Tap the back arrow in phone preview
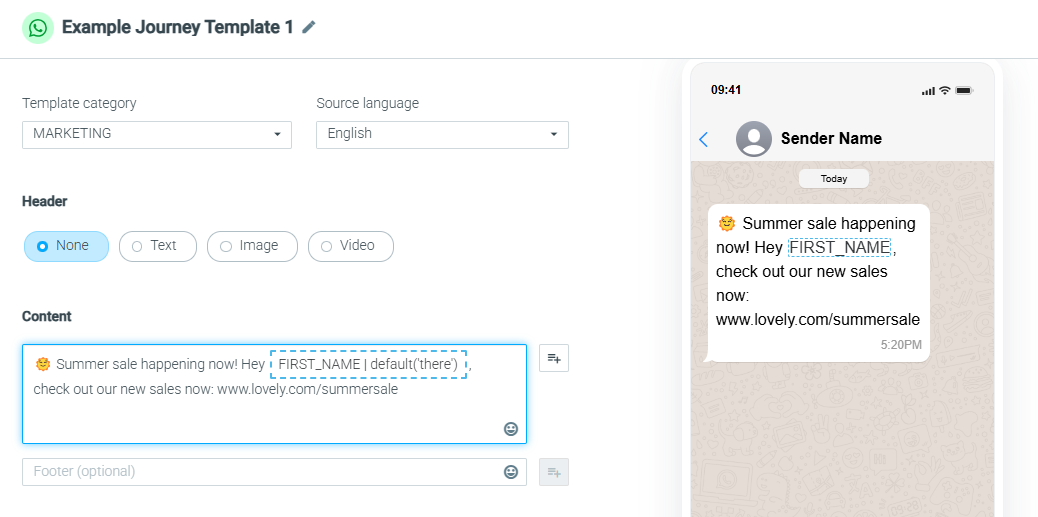1038x517 pixels. tap(704, 139)
